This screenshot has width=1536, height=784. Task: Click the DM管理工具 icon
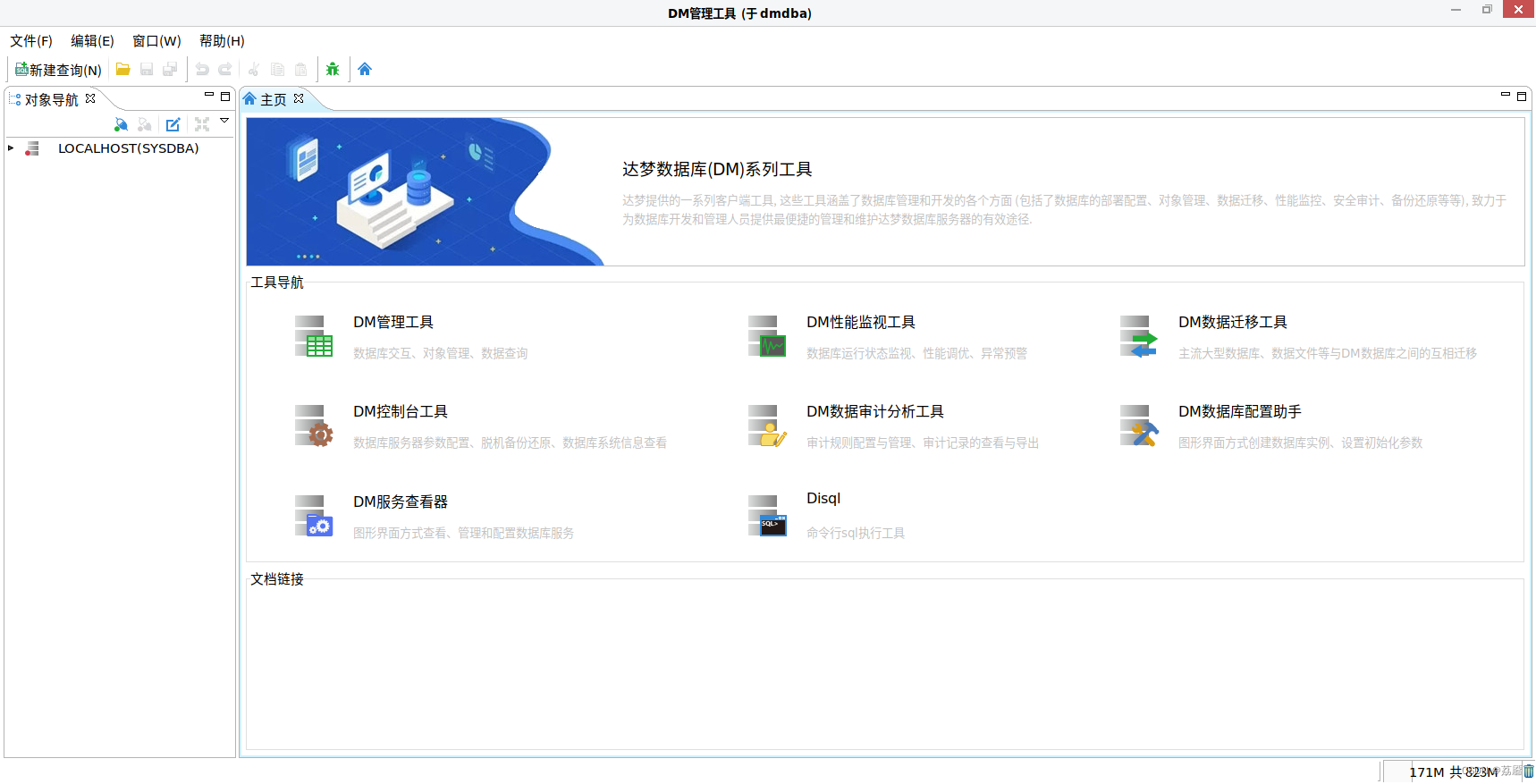[314, 336]
